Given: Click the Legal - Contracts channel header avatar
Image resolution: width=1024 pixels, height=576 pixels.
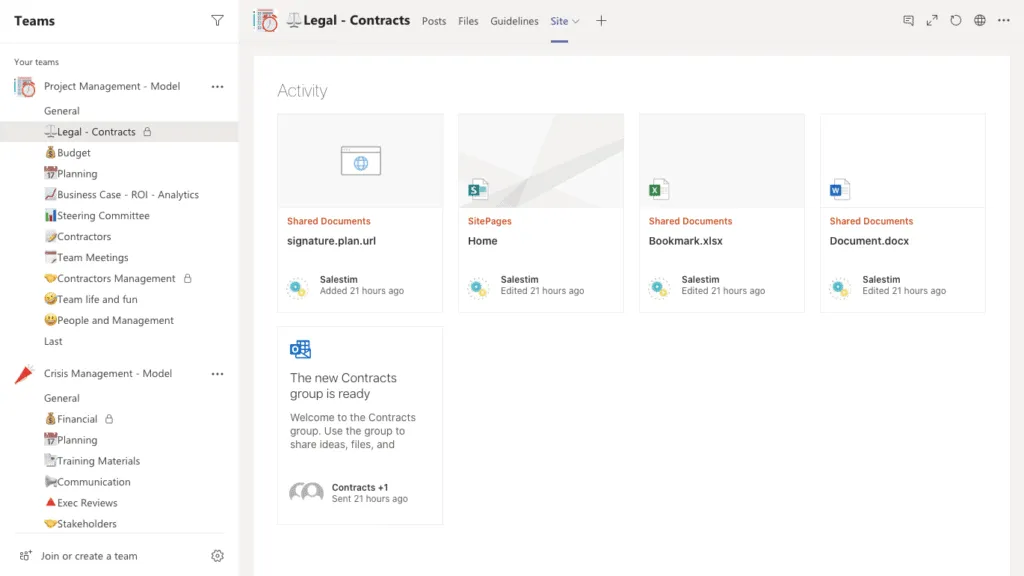Looking at the screenshot, I should pyautogui.click(x=266, y=21).
